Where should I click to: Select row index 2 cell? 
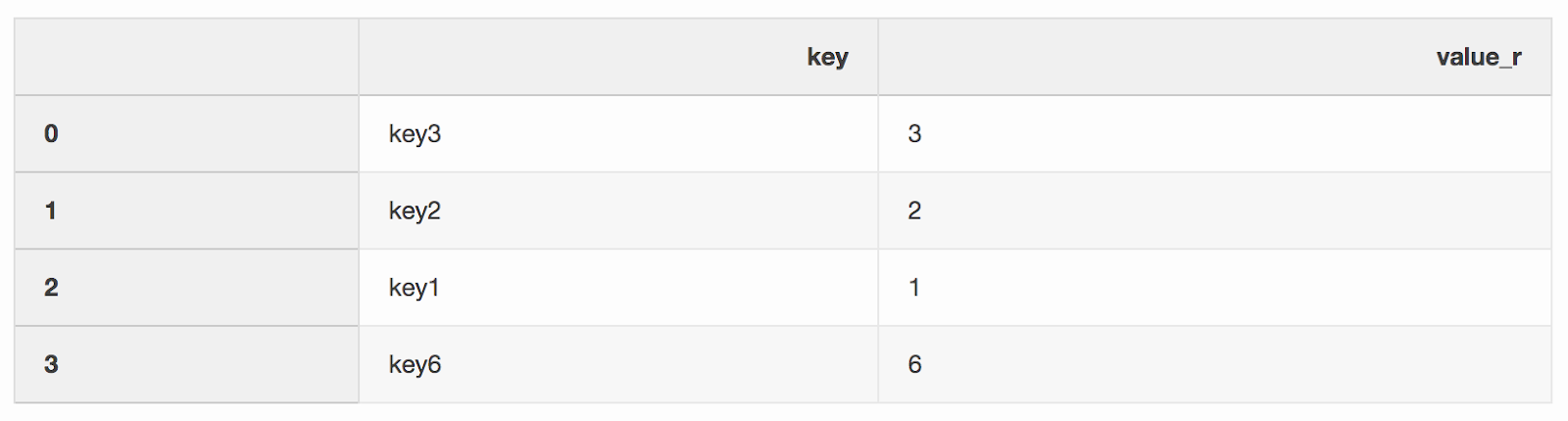(51, 288)
